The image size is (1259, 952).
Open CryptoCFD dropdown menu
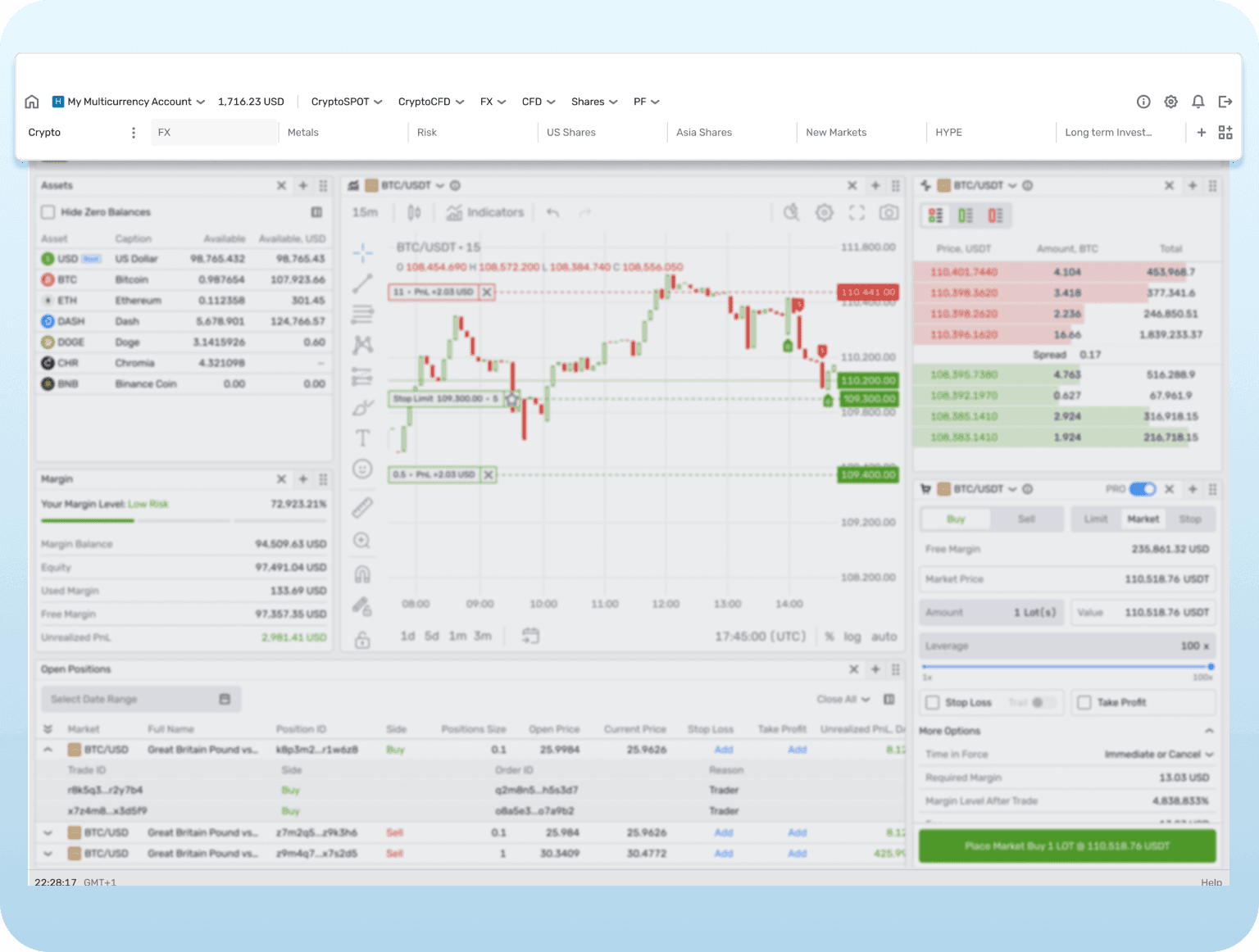pyautogui.click(x=431, y=102)
